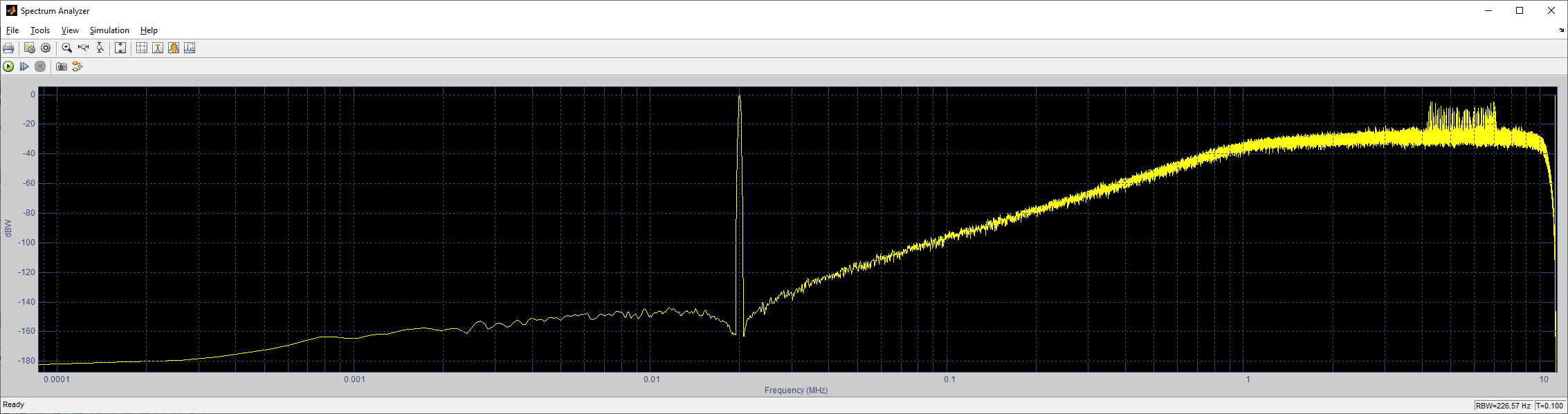Screen dimensions: 1568x414
Task: Toggle Channel Measurements icon
Action: point(174,48)
